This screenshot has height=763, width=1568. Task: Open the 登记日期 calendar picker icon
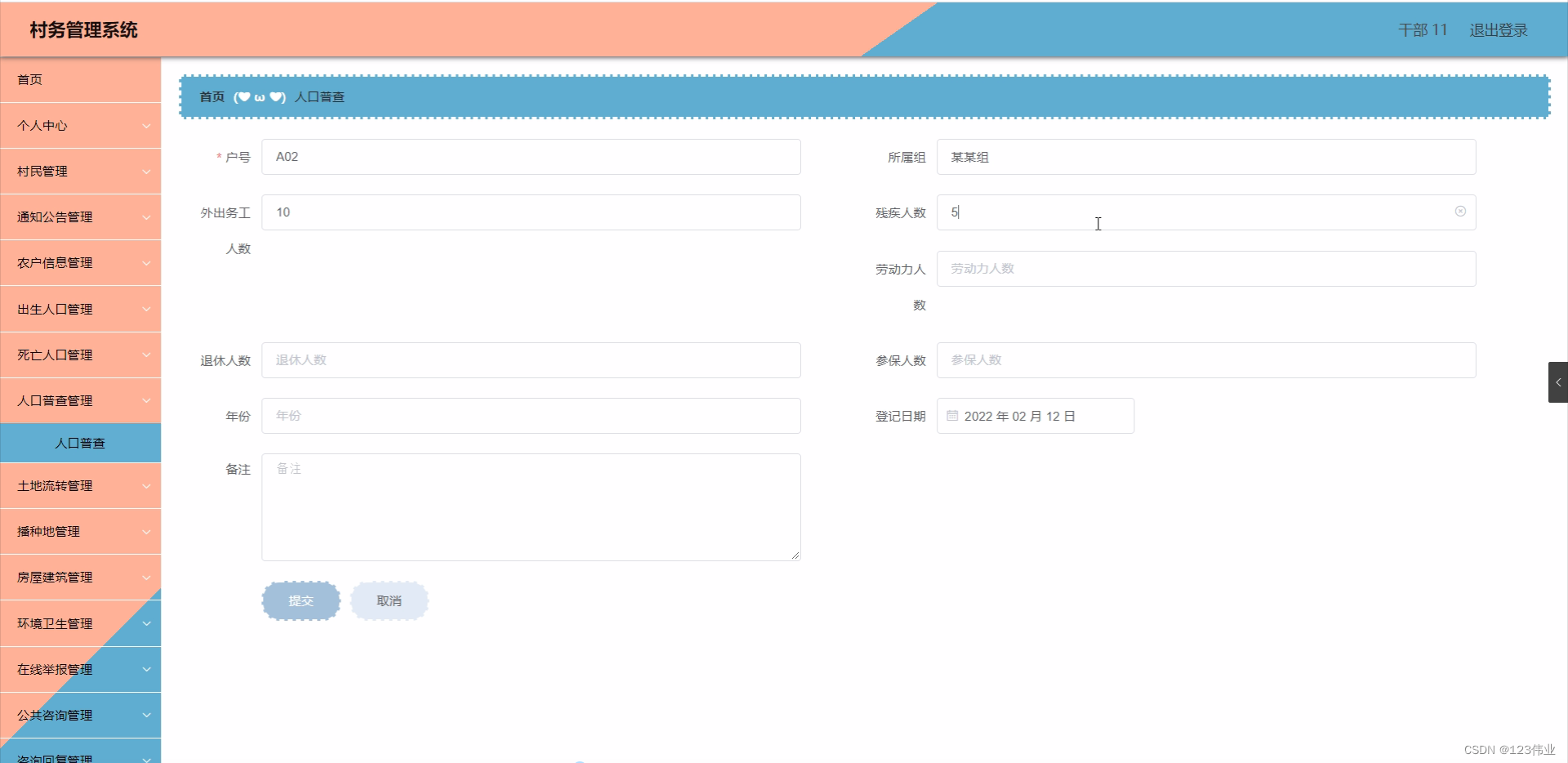[x=952, y=416]
